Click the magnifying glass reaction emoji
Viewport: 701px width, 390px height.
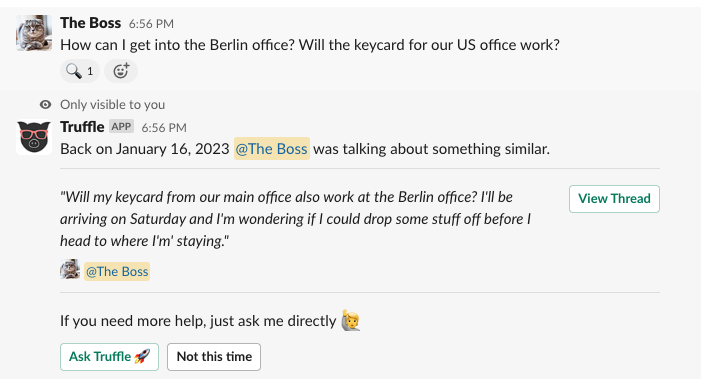[74, 71]
